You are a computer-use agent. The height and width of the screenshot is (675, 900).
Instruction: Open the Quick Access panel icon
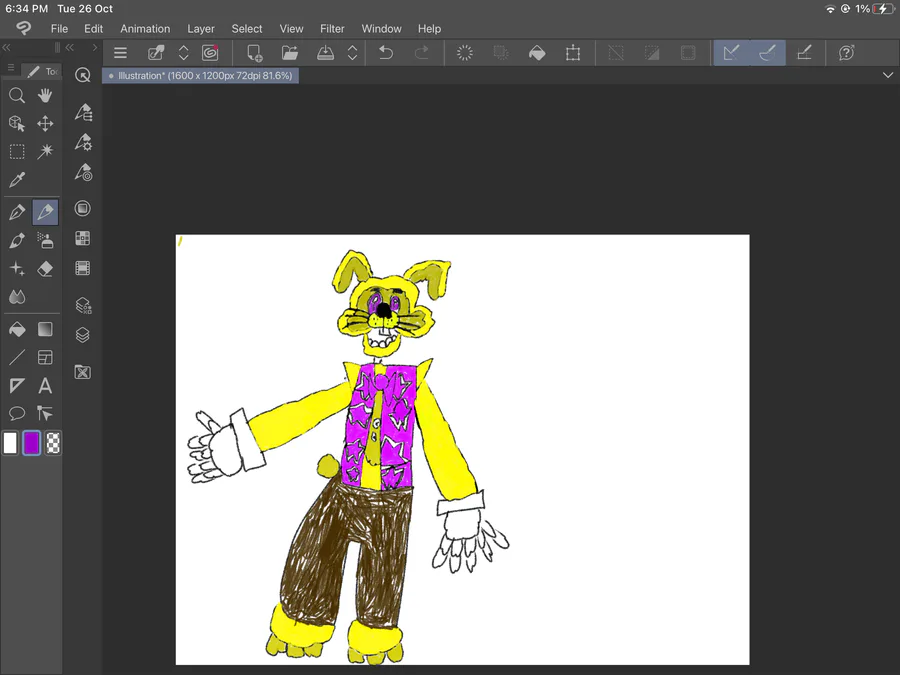tap(83, 75)
